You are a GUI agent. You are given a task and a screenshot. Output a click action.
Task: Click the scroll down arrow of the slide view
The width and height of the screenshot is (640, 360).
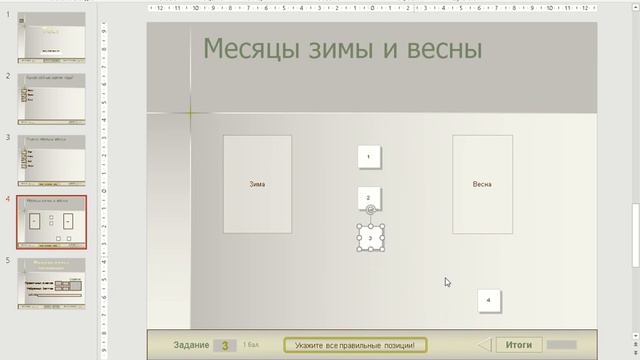(x=636, y=336)
